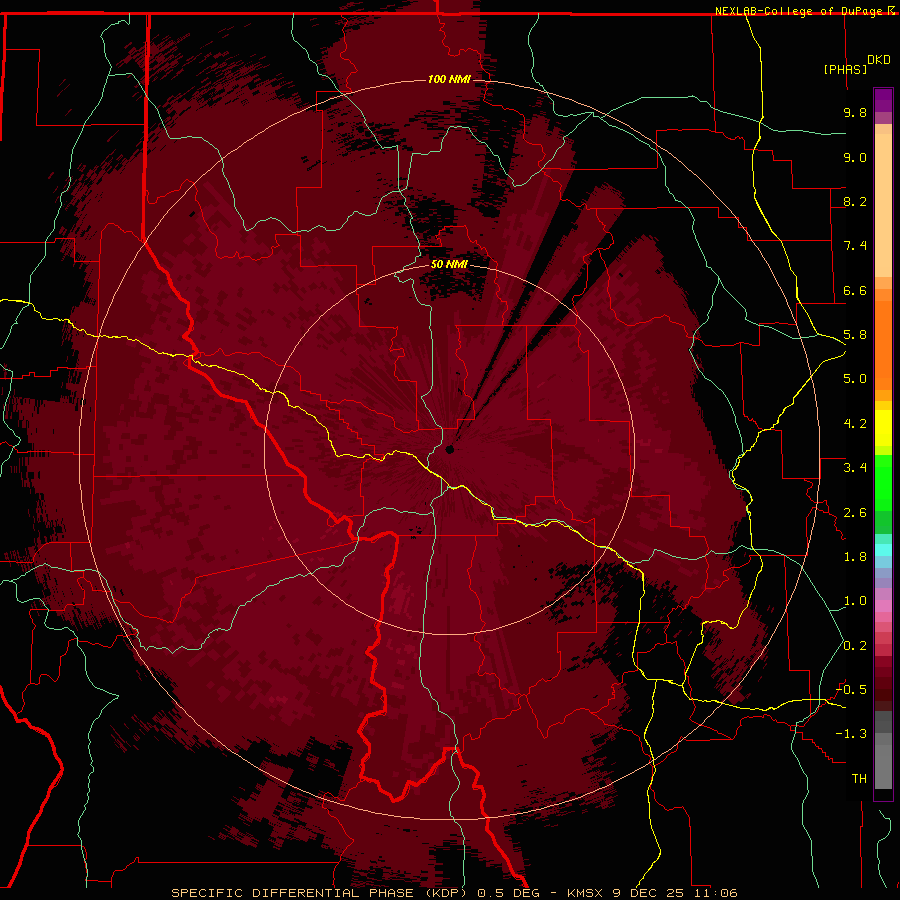Click the 1.8 scale value

pyautogui.click(x=855, y=557)
